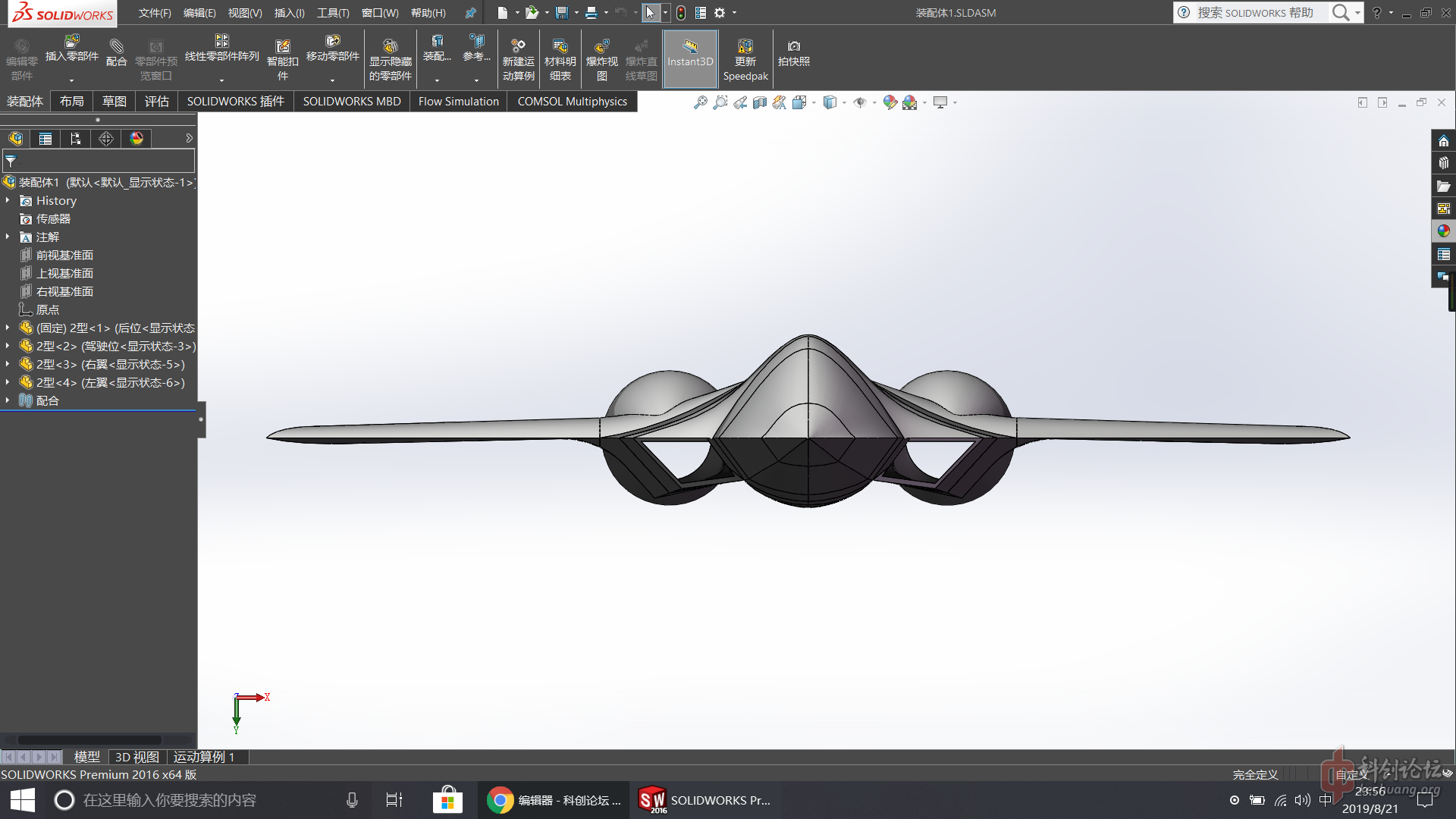Open the Options gear icon
The width and height of the screenshot is (1456, 819).
tap(720, 13)
